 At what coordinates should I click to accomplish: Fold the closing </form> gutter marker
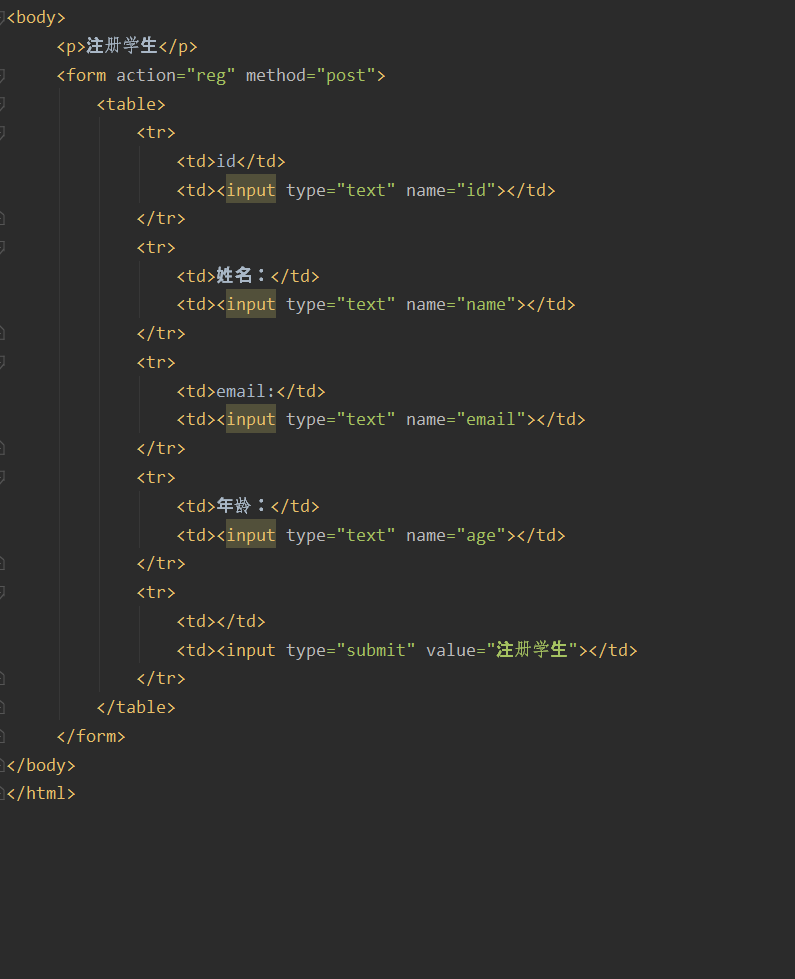click(x=2, y=736)
